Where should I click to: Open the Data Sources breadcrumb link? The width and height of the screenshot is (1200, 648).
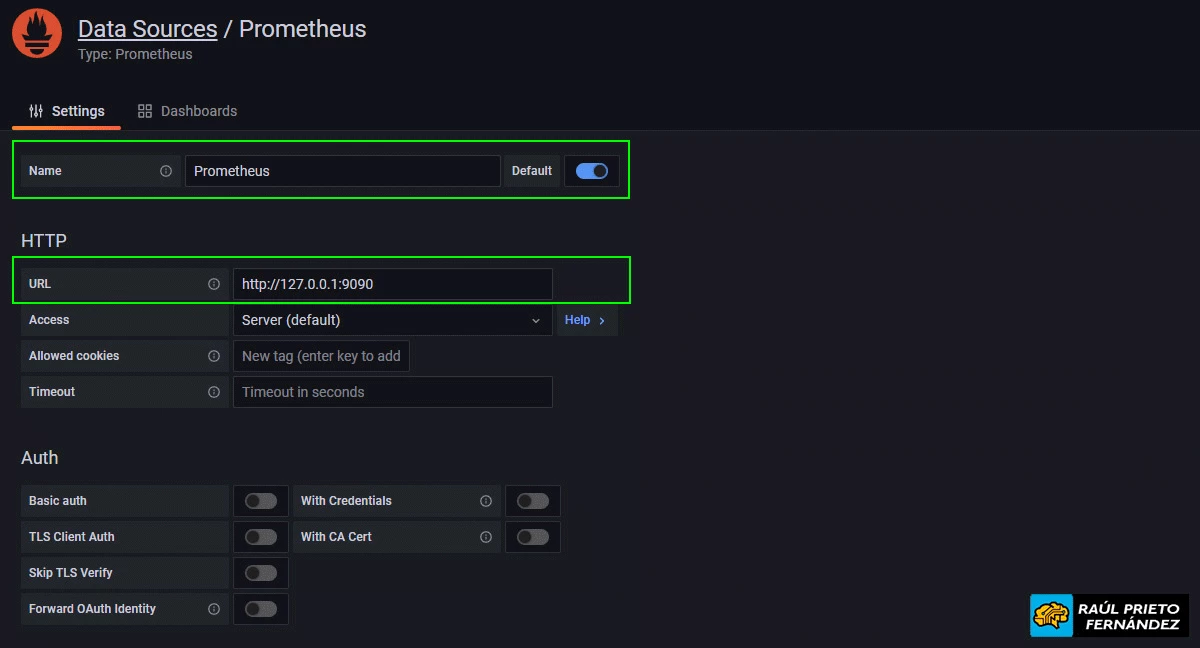pos(147,29)
